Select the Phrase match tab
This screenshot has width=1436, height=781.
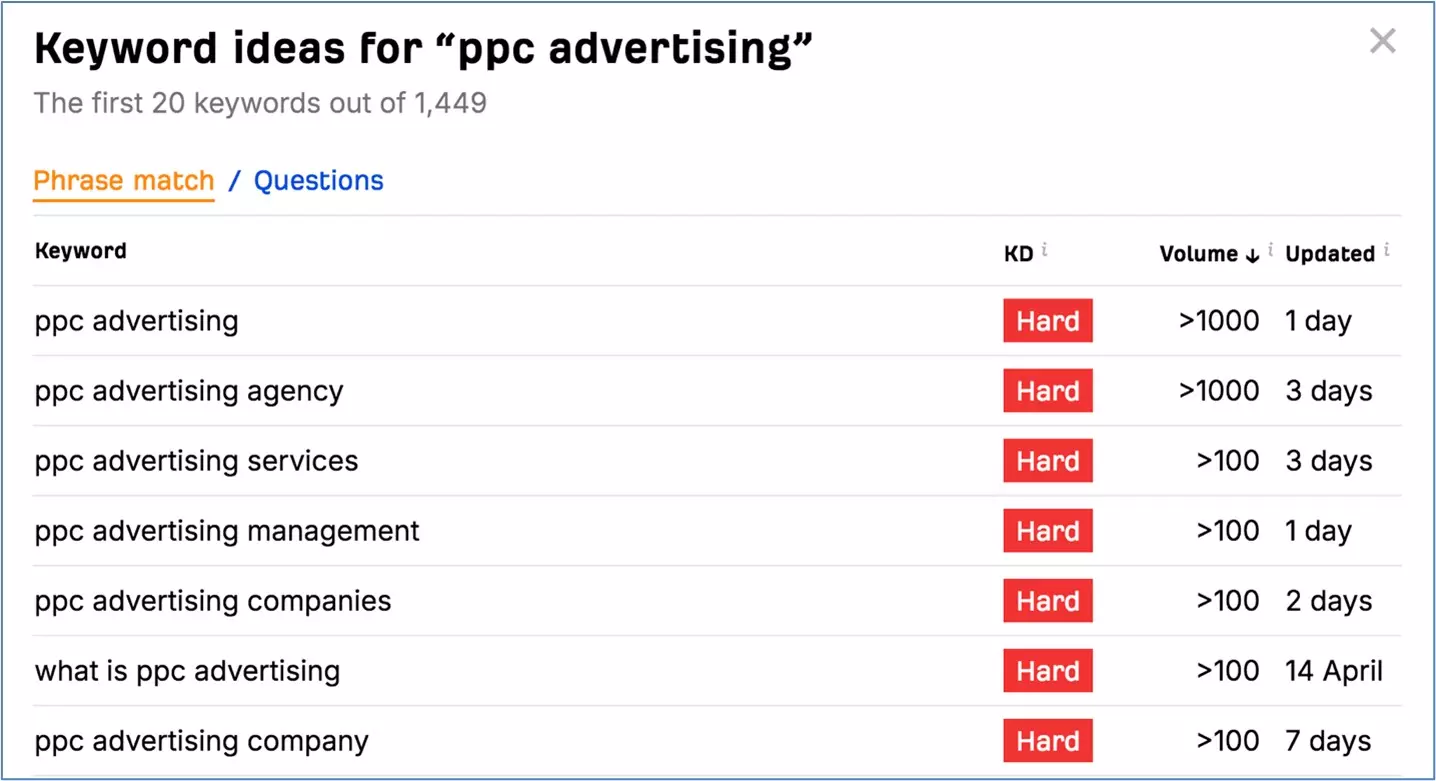[x=124, y=181]
